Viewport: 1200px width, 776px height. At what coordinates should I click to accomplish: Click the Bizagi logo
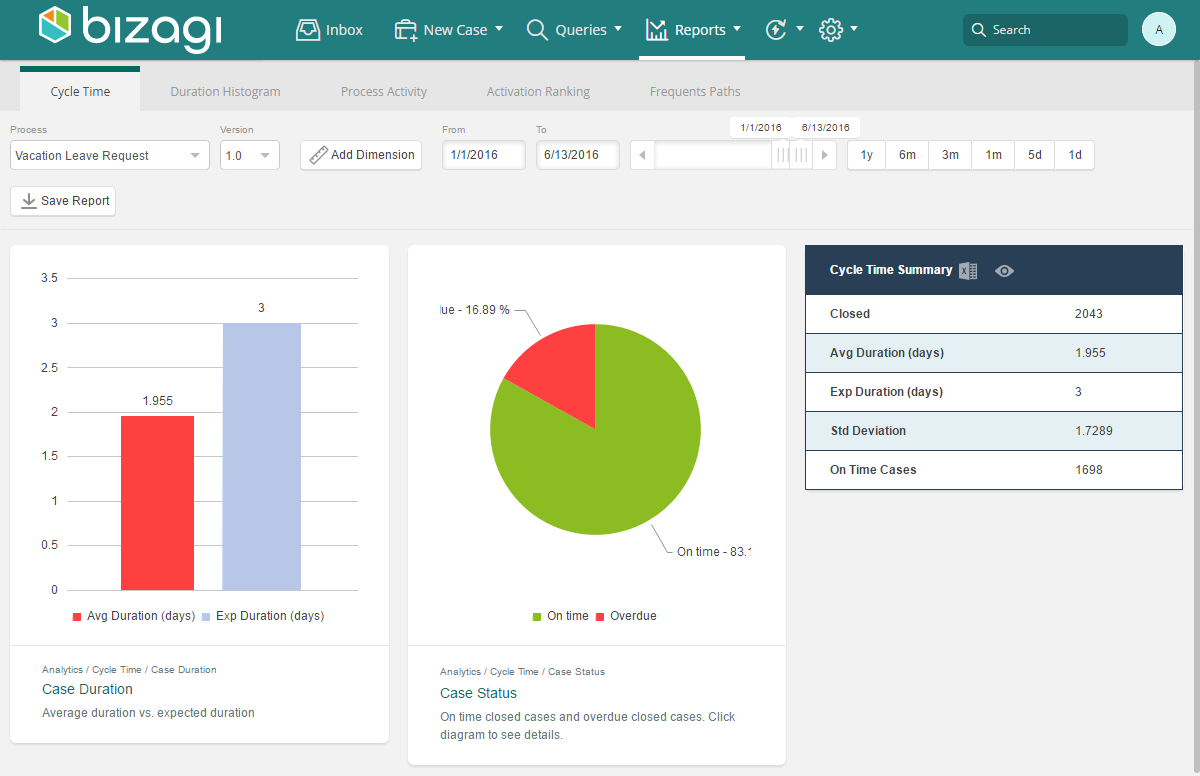click(x=130, y=29)
